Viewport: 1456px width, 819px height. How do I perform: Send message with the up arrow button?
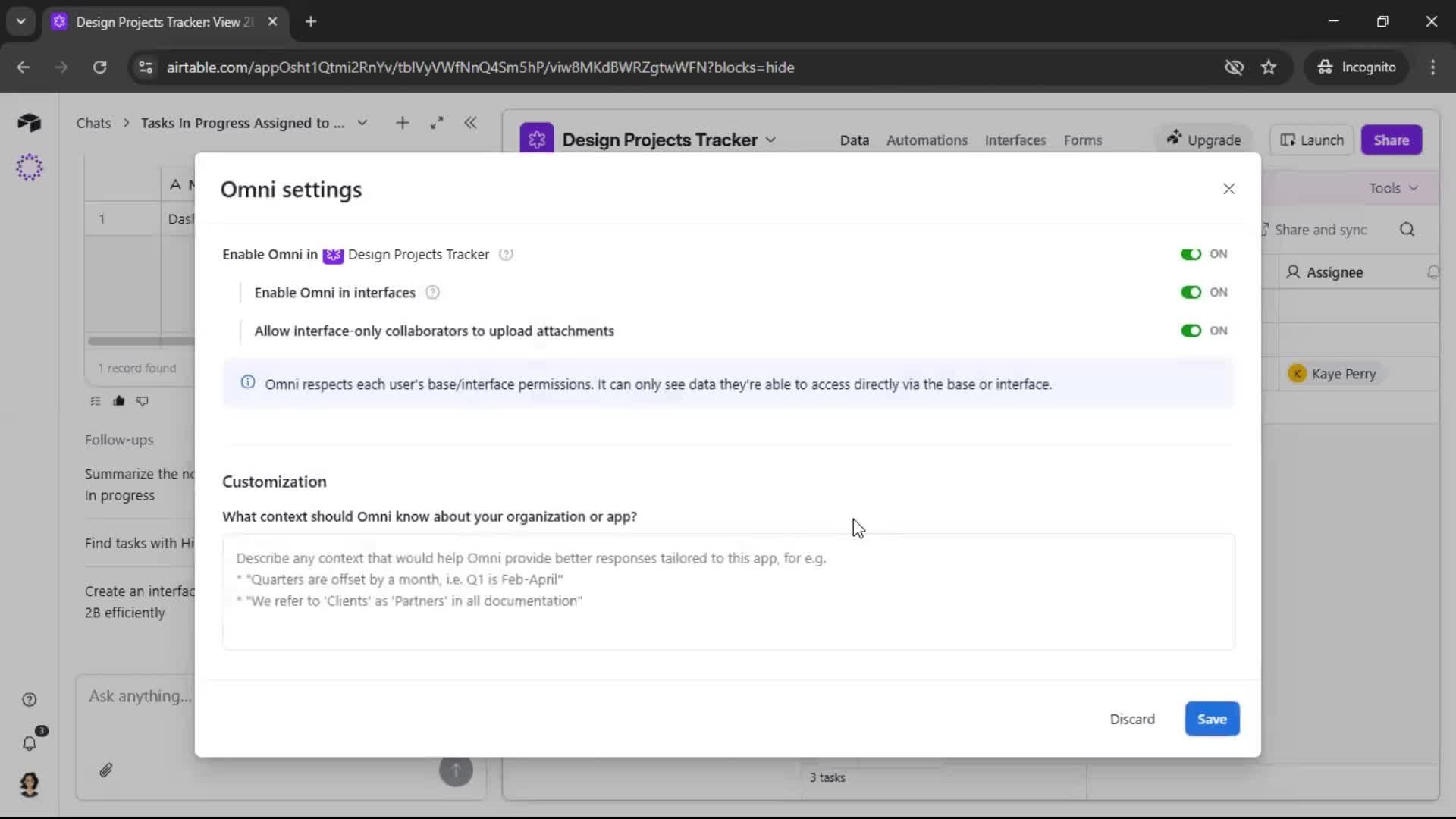456,770
